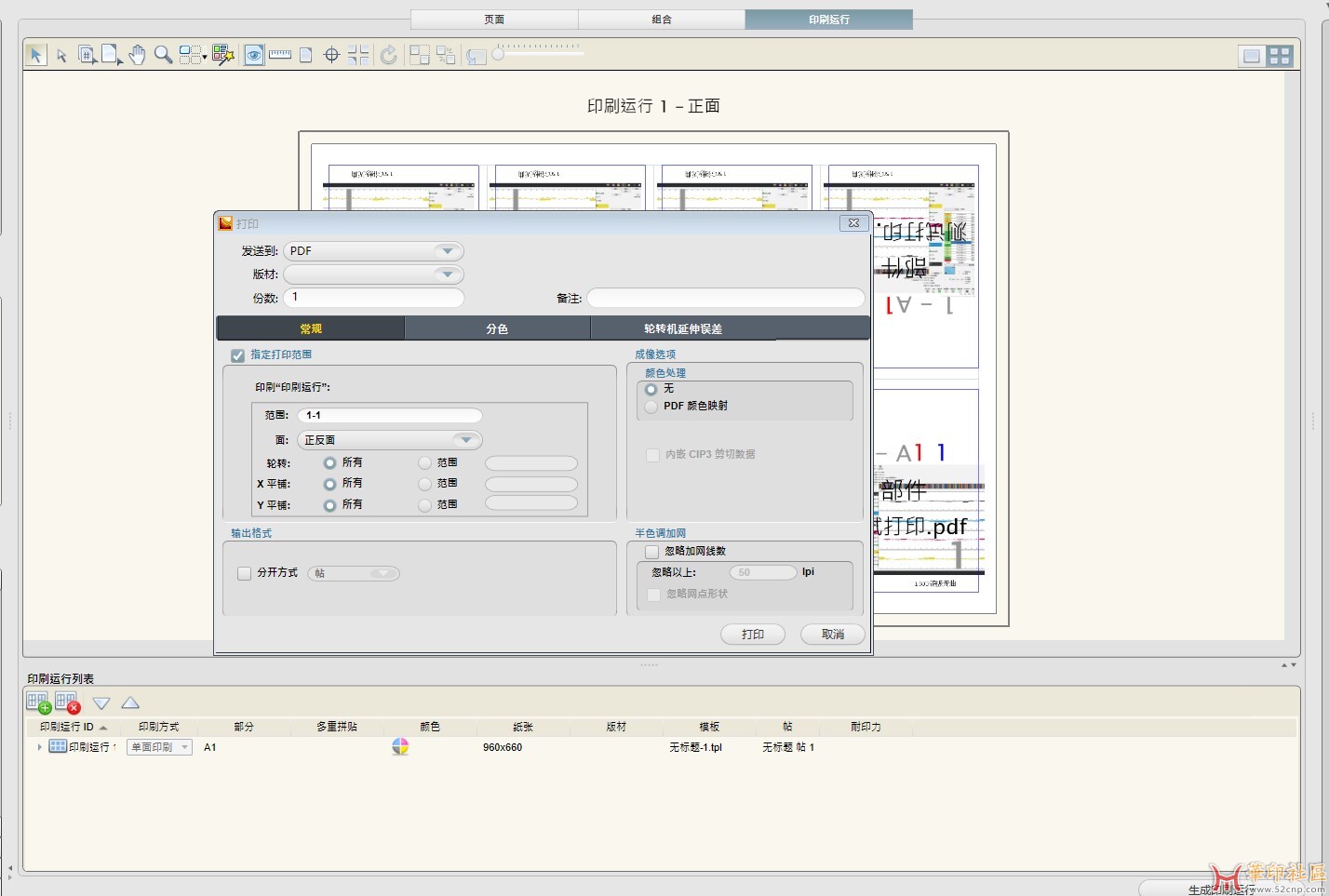Image resolution: width=1329 pixels, height=896 pixels.
Task: Click the circular rotate arrow icon
Action: click(388, 55)
